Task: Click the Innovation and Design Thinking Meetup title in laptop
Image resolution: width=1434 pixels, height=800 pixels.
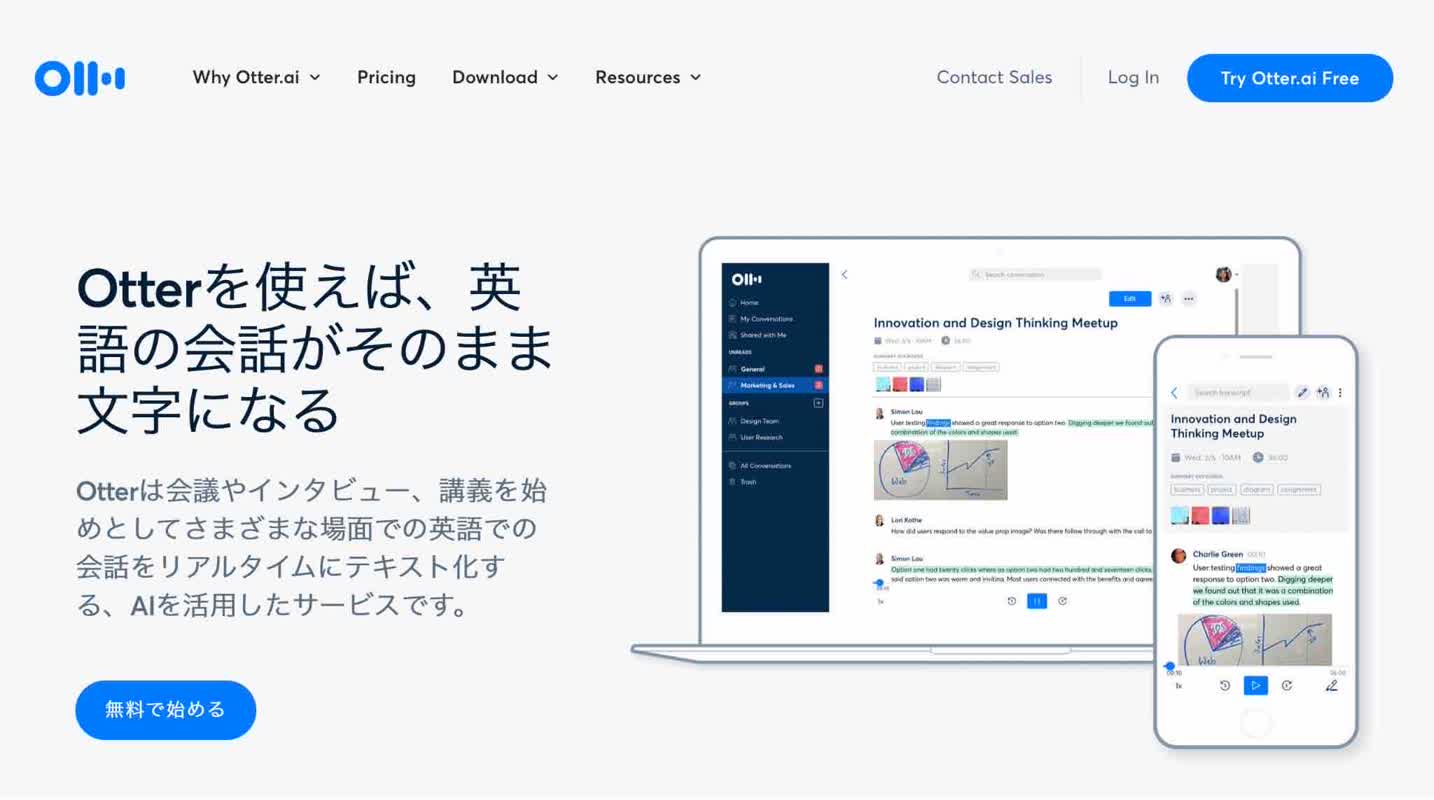Action: (x=996, y=323)
